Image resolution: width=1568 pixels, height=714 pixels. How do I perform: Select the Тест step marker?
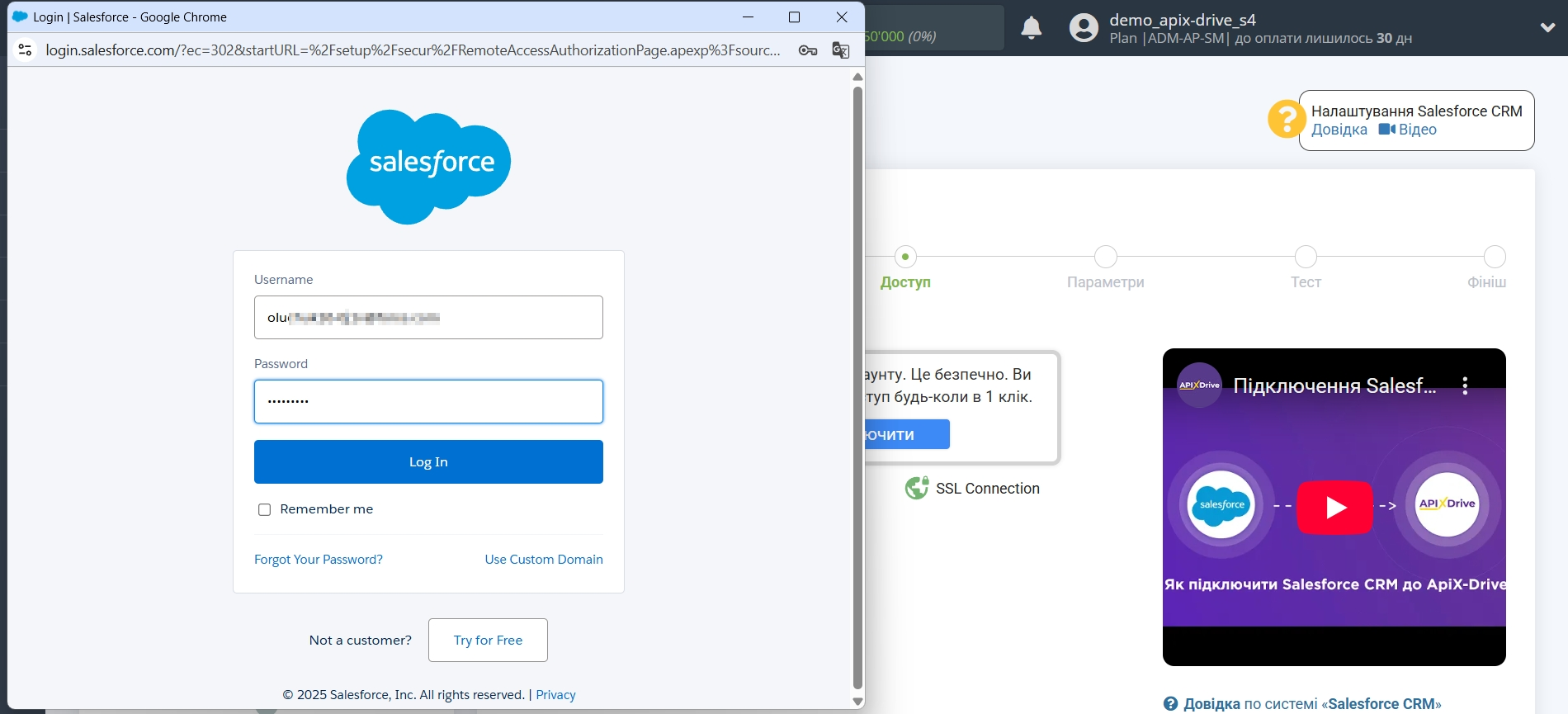(x=1306, y=257)
